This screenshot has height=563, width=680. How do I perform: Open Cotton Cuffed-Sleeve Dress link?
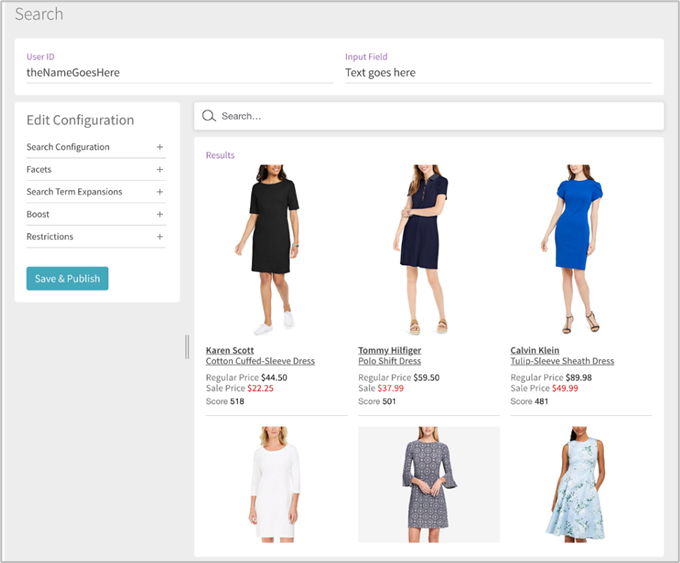click(260, 361)
